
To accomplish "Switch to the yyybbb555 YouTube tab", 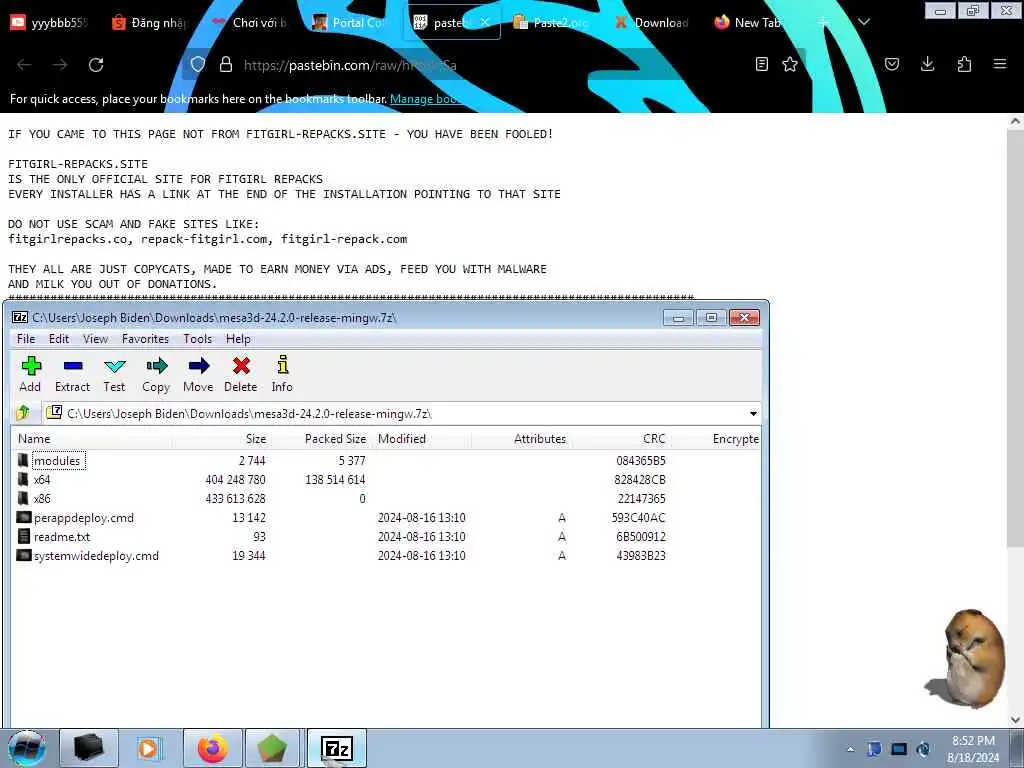I will pyautogui.click(x=49, y=23).
